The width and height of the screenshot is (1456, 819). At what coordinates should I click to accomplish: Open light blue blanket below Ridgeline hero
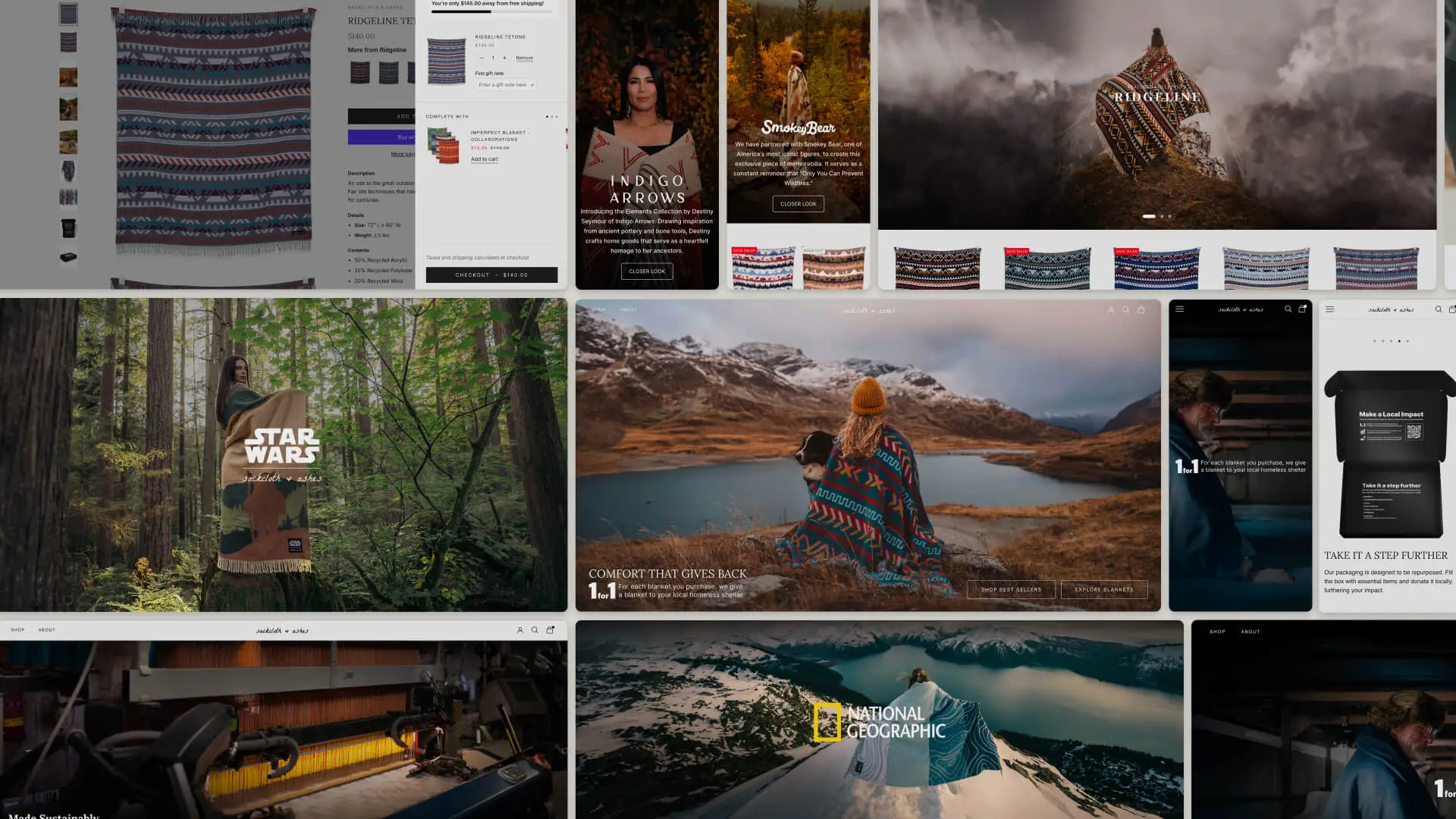click(x=1266, y=268)
